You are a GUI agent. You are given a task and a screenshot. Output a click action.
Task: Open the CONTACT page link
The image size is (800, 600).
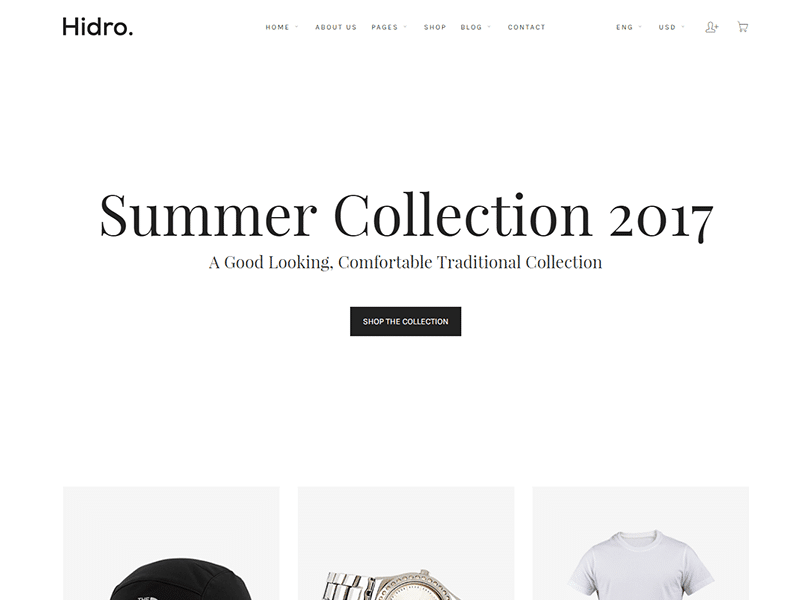pos(527,27)
